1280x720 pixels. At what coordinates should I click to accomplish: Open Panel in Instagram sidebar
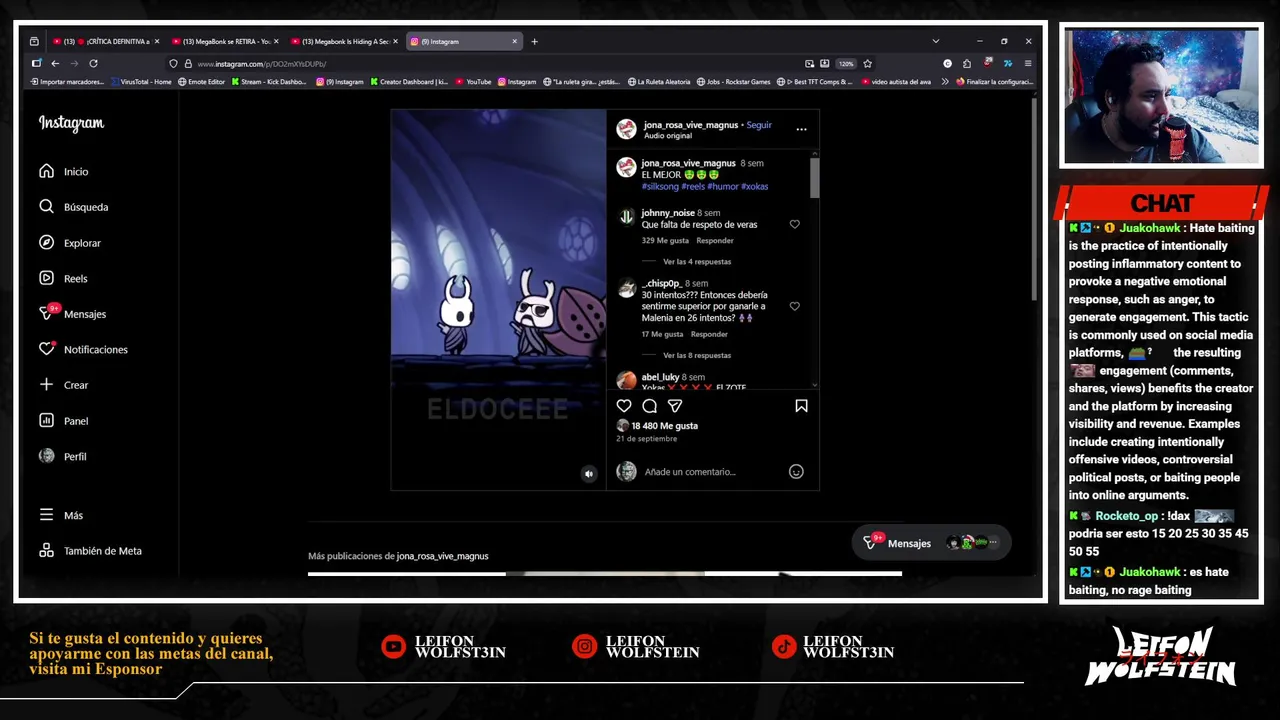(64, 421)
